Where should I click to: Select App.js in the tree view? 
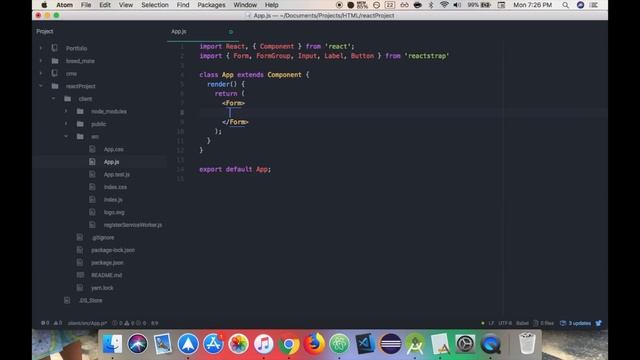pos(111,162)
